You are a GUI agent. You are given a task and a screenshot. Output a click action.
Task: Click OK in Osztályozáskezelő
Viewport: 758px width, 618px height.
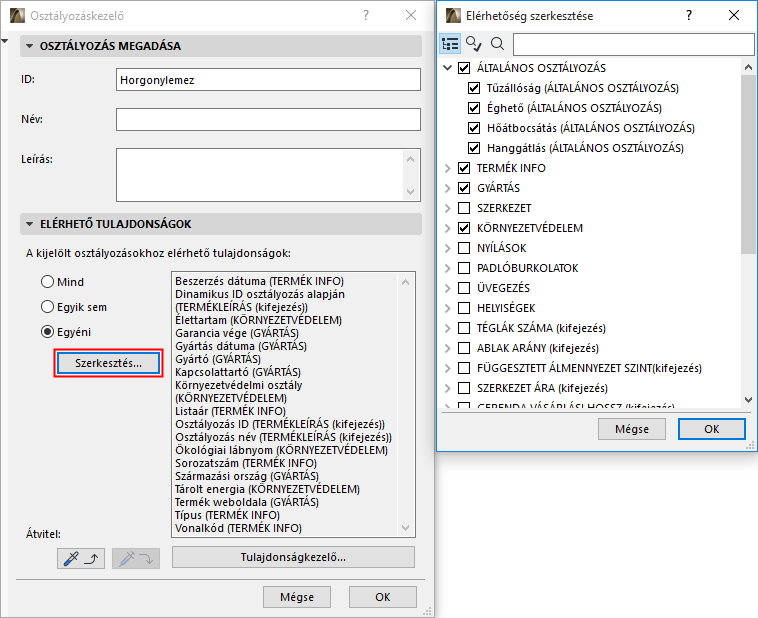[383, 597]
